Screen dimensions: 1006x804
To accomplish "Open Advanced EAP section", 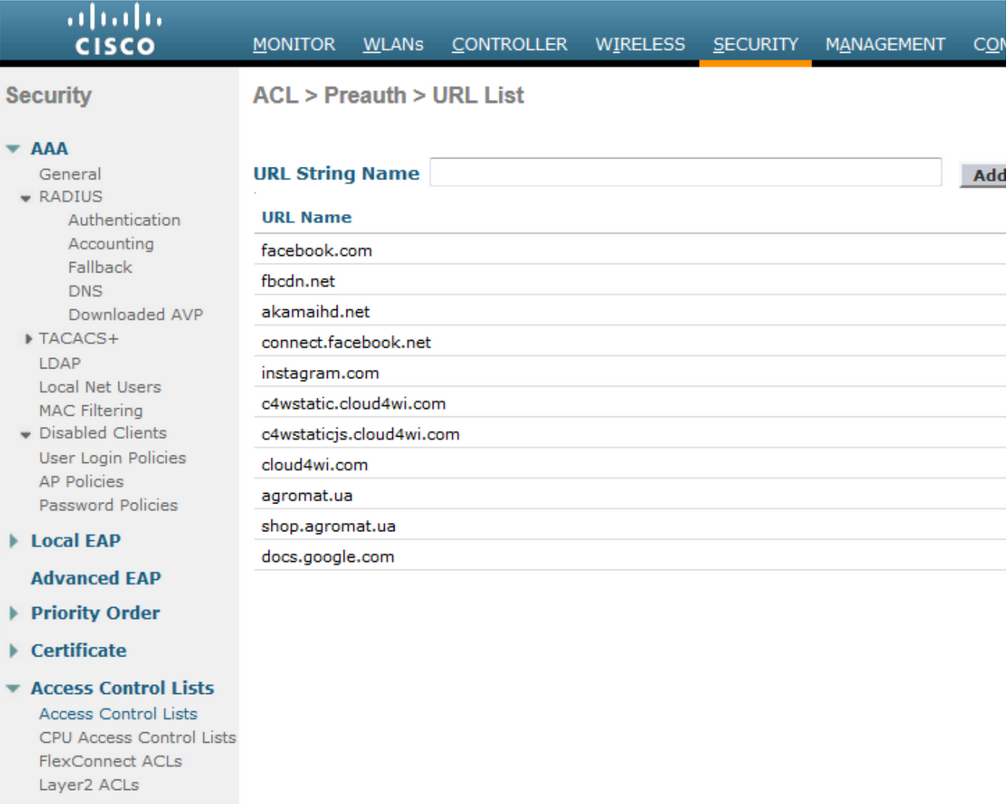I will coord(96,578).
